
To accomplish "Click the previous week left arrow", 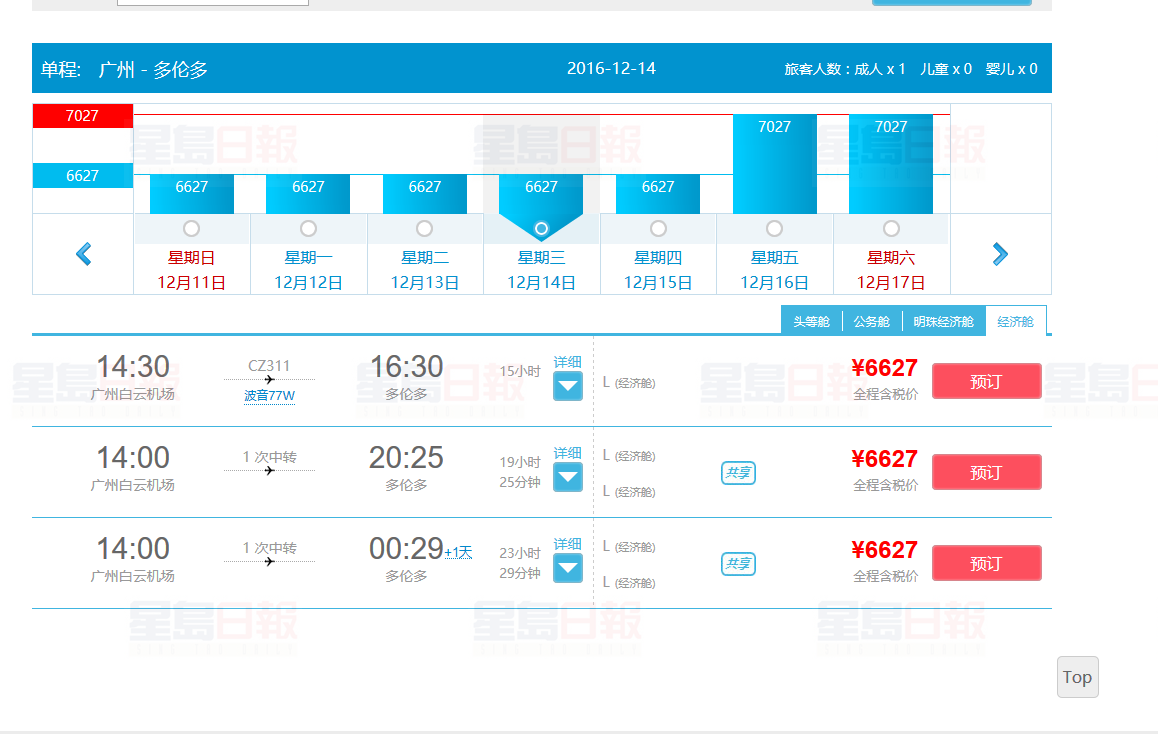I will click(83, 254).
